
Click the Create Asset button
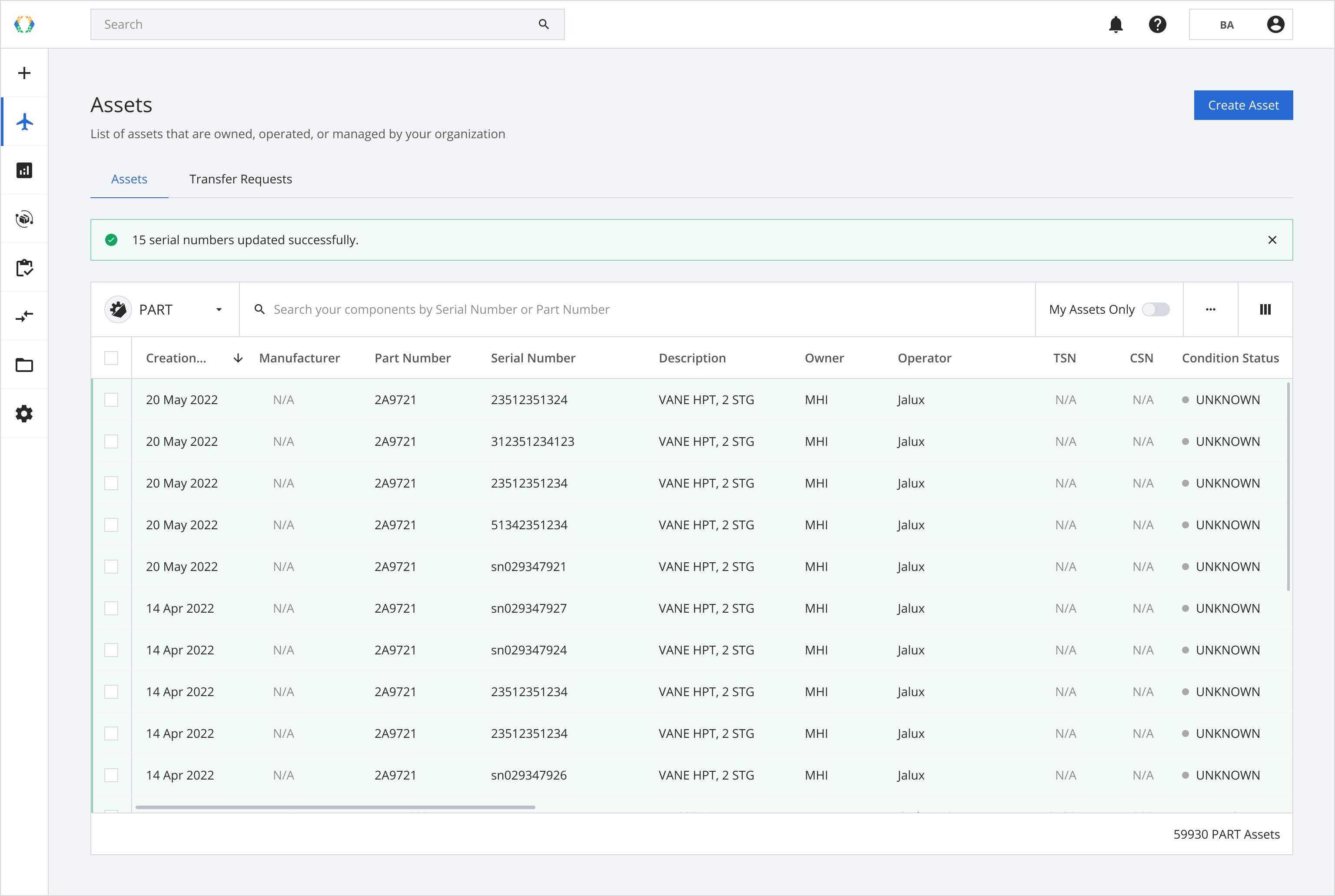coord(1243,105)
